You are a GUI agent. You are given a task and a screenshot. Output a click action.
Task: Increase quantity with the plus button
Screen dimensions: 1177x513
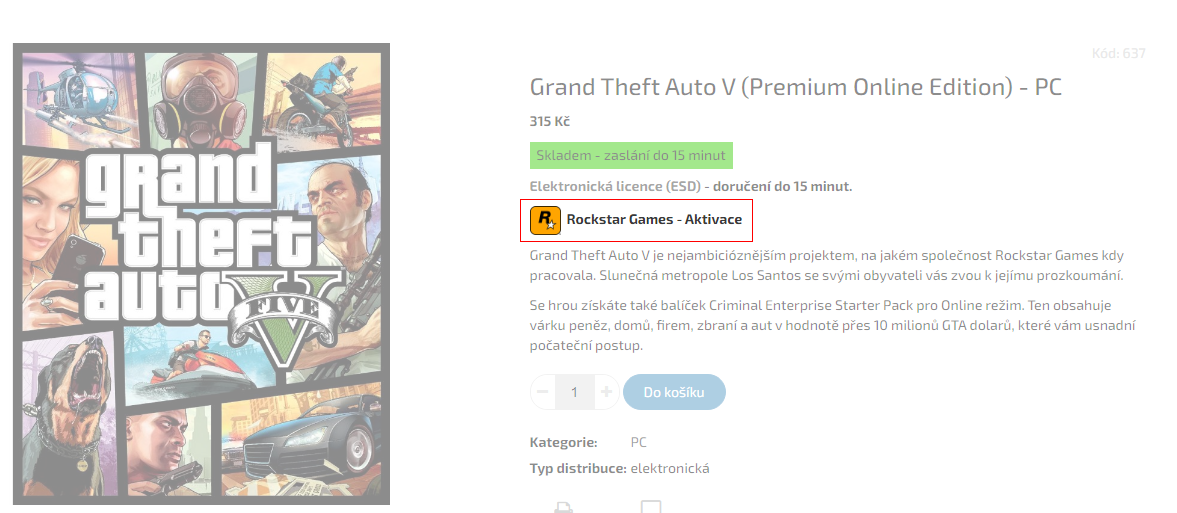point(607,392)
